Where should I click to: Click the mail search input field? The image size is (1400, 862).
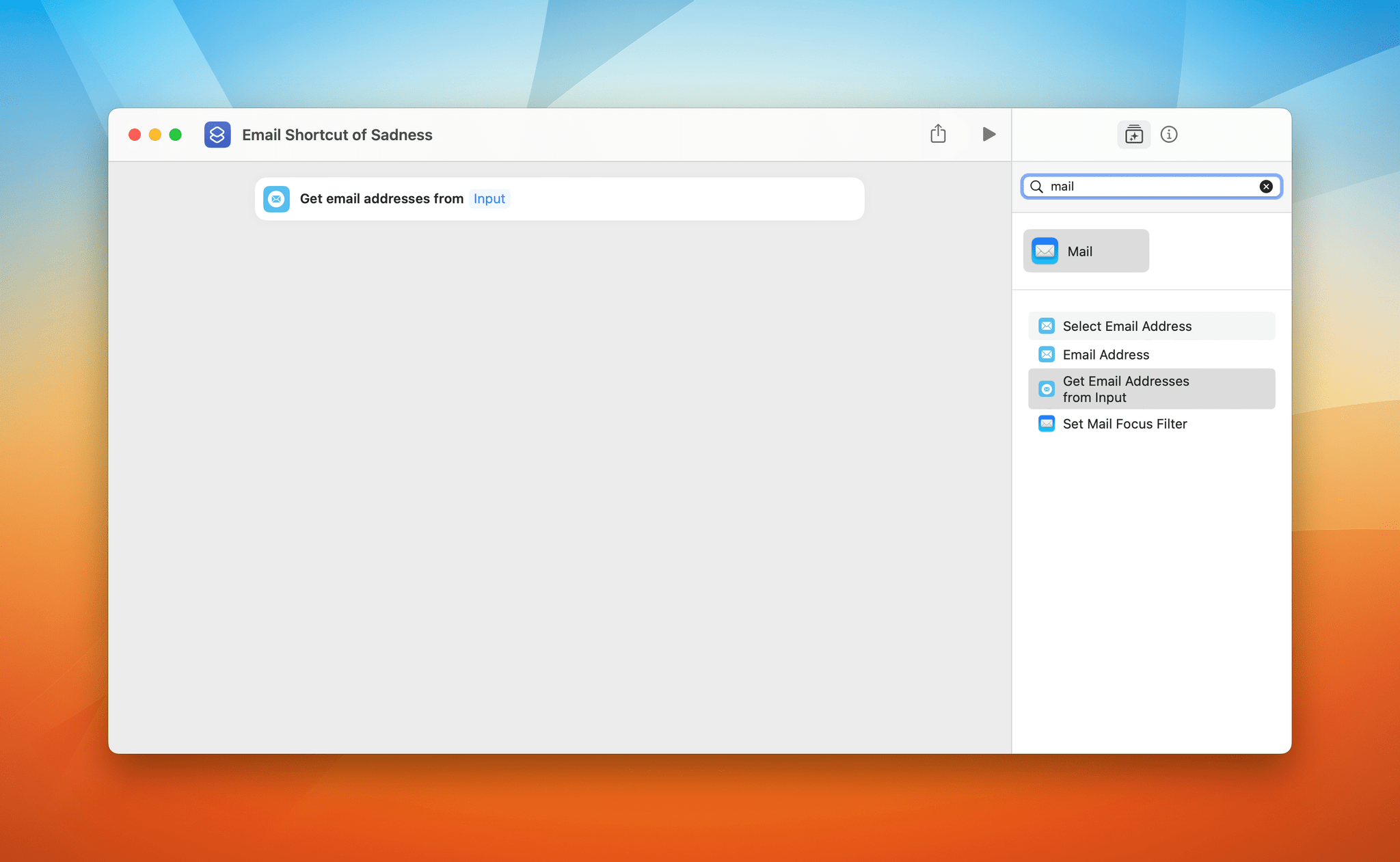1151,187
